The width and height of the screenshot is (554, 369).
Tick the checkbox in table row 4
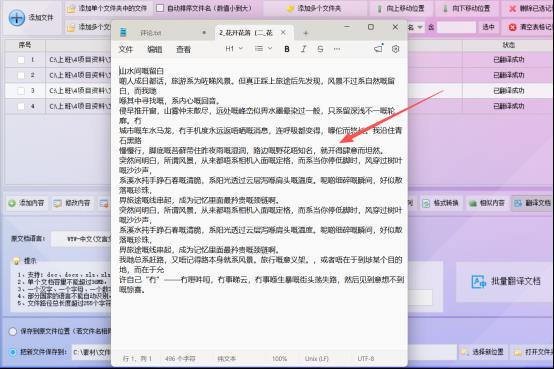click(21, 106)
